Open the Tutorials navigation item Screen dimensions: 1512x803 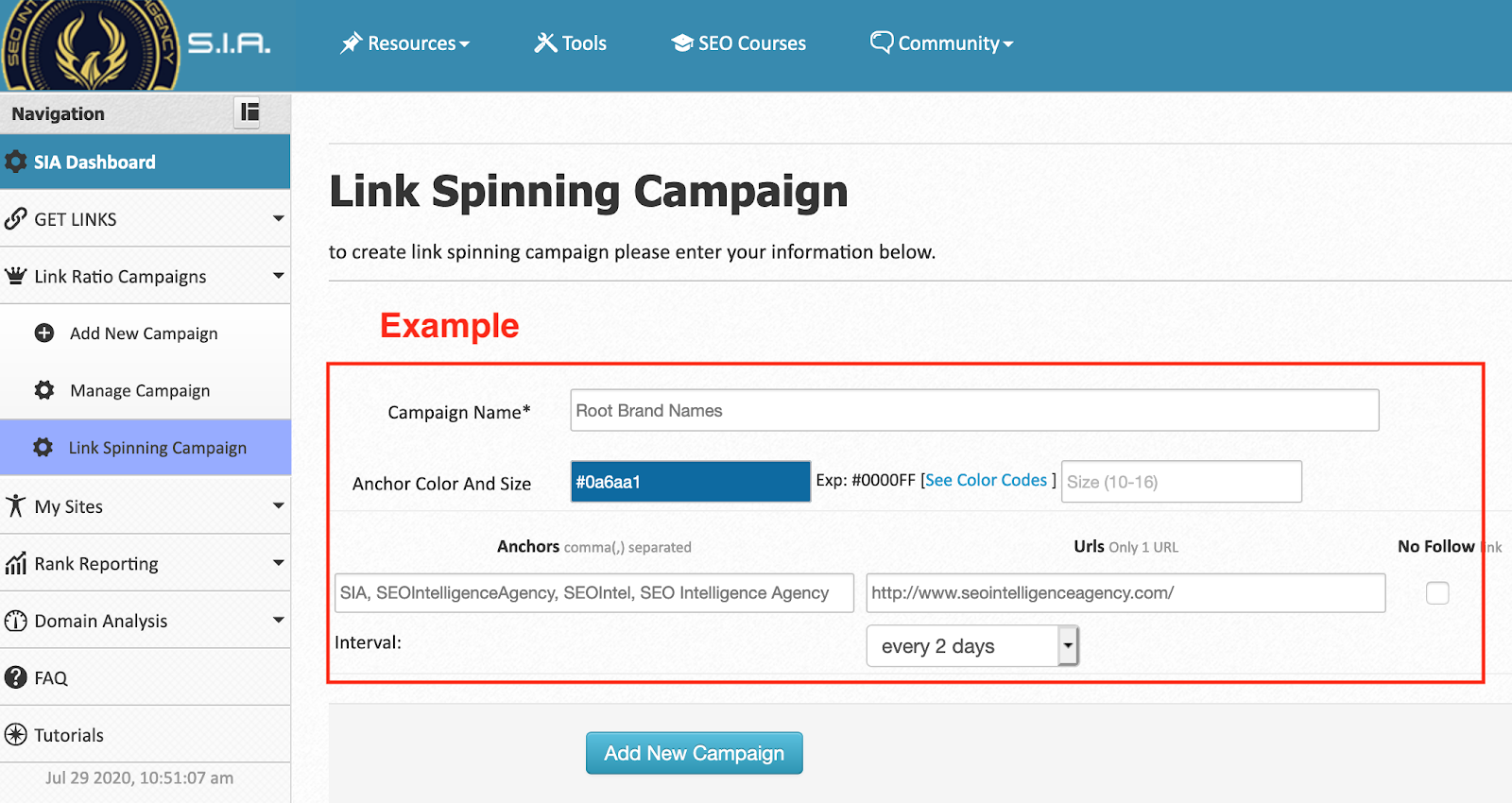146,734
